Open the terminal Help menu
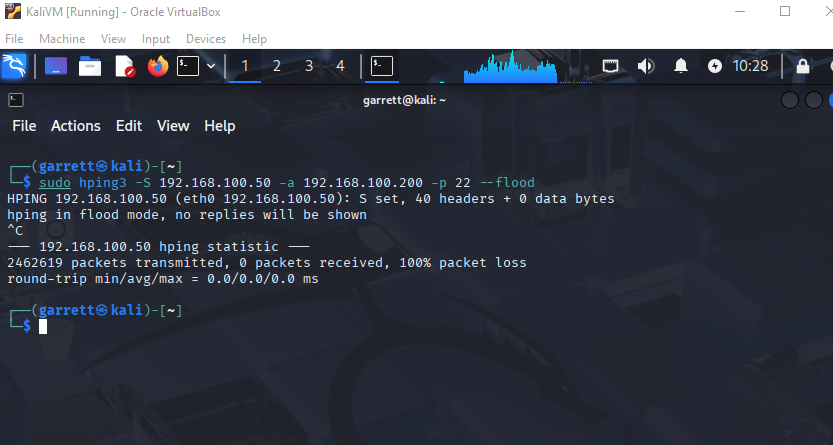833x445 pixels. tap(220, 126)
